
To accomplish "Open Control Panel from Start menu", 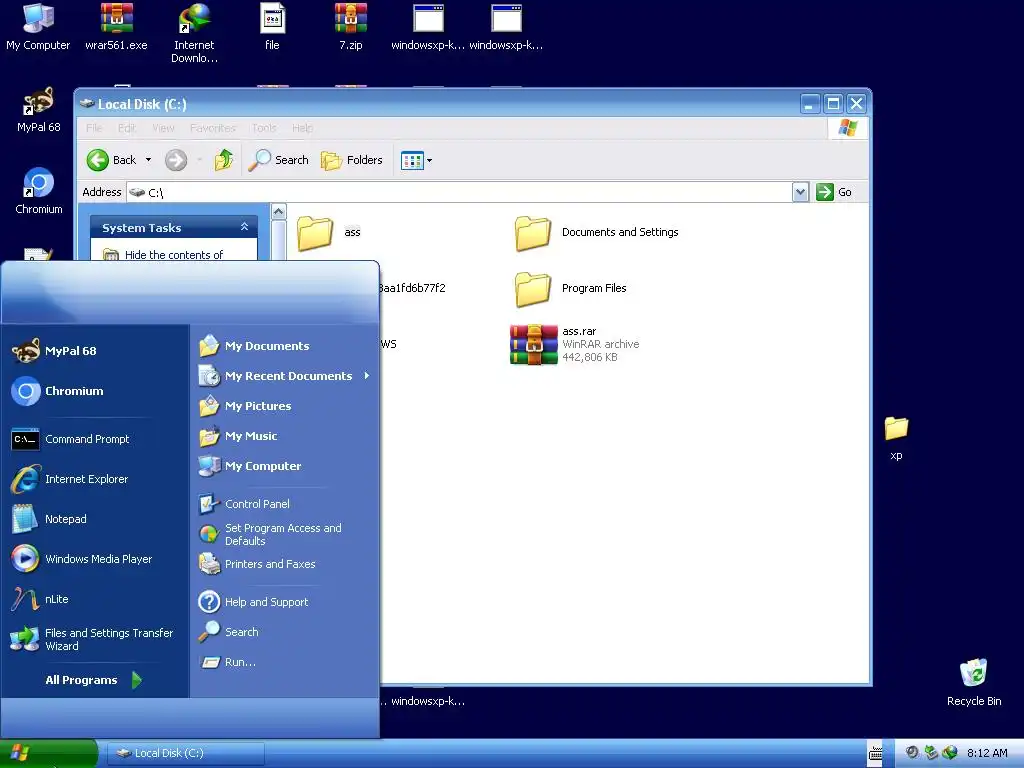I will click(244, 504).
